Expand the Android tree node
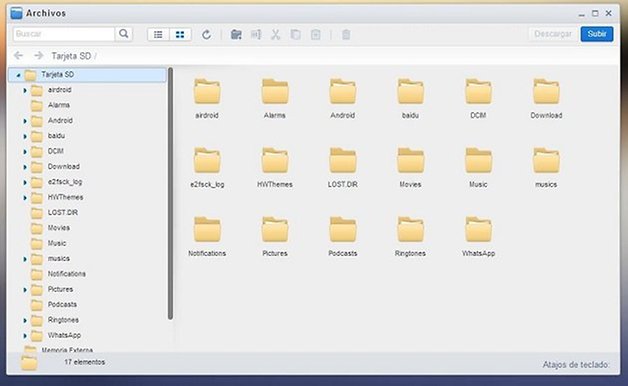The height and width of the screenshot is (386, 628). pos(25,121)
